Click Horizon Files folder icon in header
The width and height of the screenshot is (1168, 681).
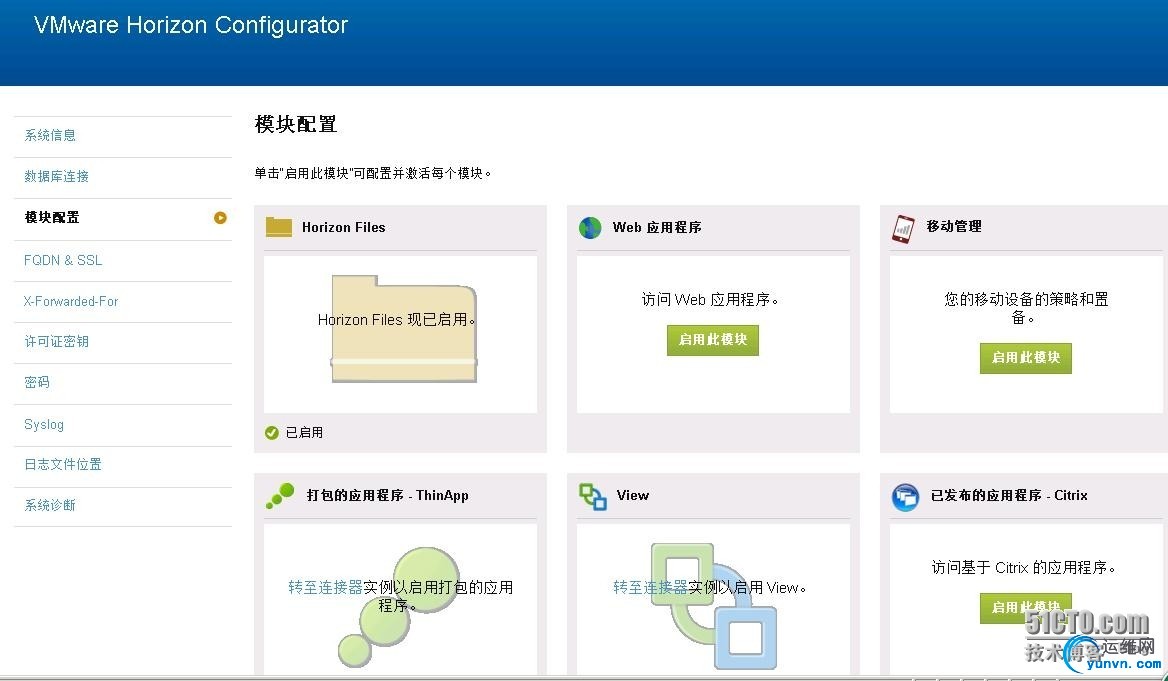(x=279, y=227)
